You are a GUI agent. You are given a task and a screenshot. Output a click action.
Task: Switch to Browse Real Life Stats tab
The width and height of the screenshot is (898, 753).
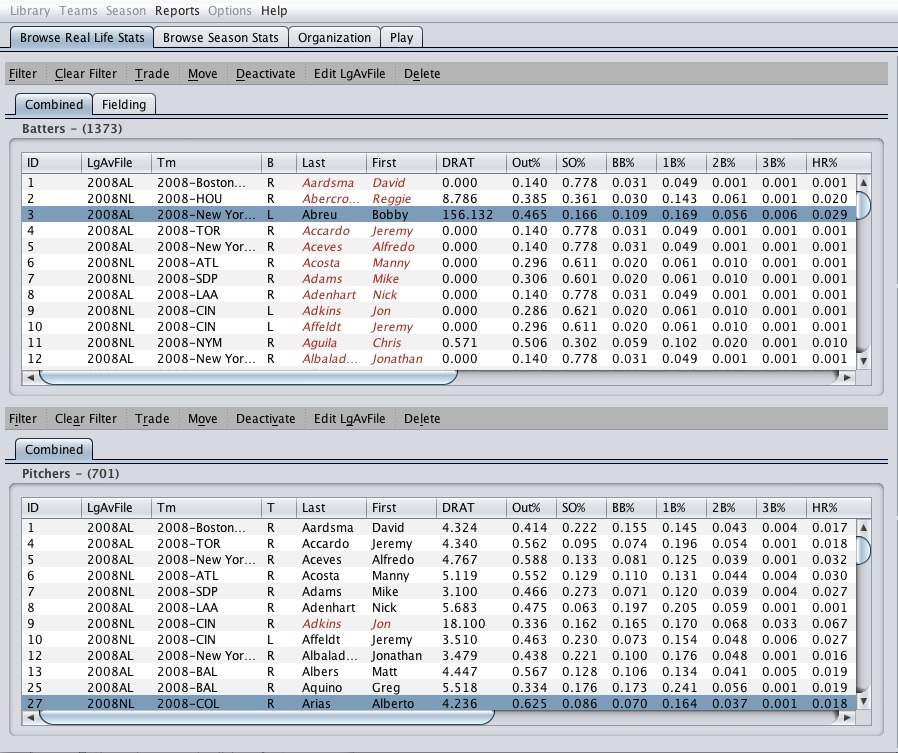click(x=82, y=38)
